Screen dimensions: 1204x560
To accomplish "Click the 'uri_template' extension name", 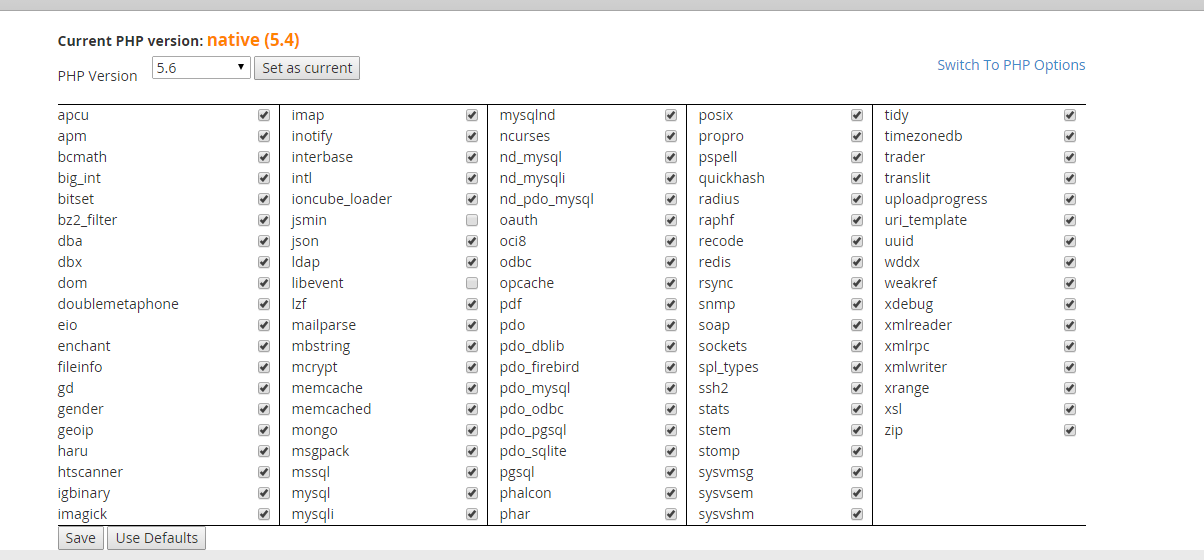I will (x=925, y=220).
